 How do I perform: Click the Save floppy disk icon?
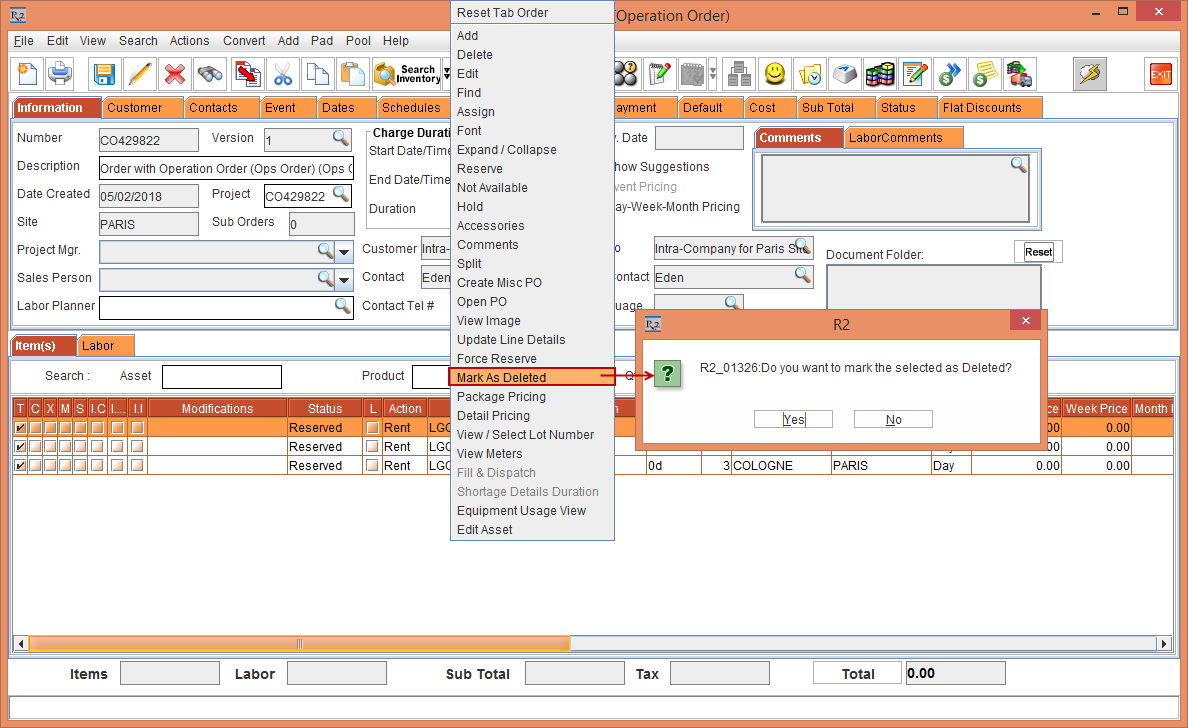pos(104,74)
